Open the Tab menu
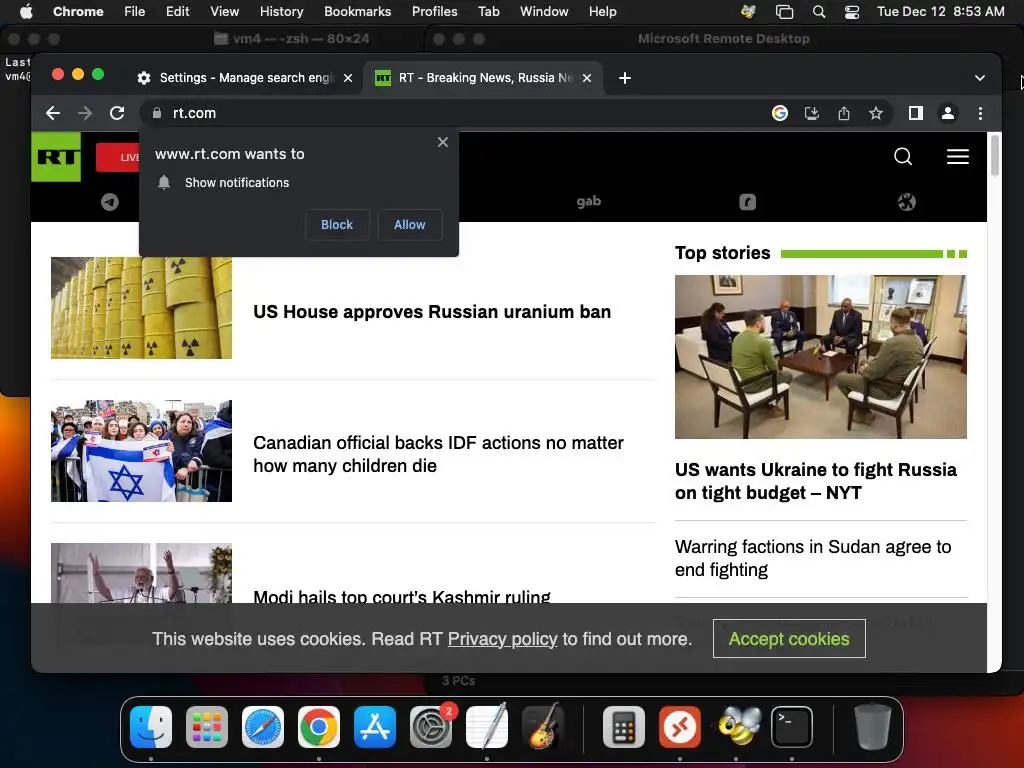The image size is (1024, 768). [488, 11]
